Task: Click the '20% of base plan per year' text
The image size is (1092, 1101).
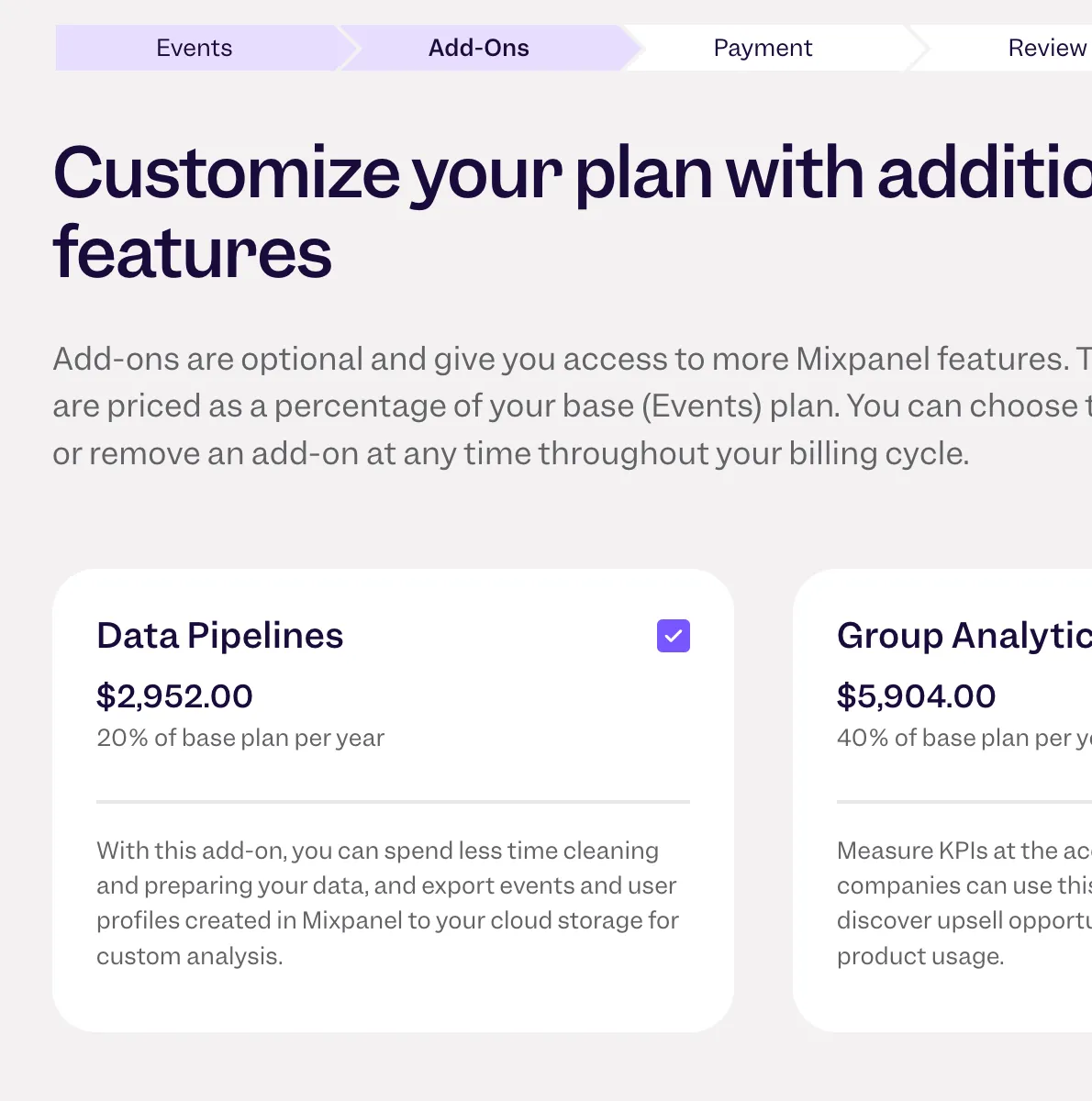Action: point(240,738)
